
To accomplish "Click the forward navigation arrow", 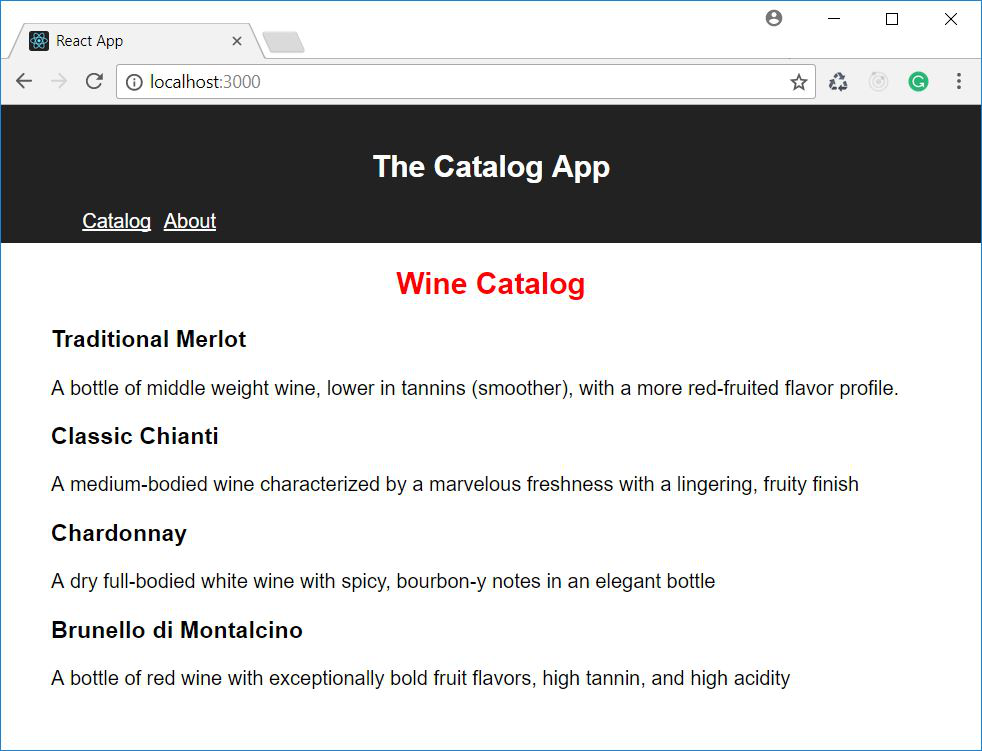I will tap(59, 81).
